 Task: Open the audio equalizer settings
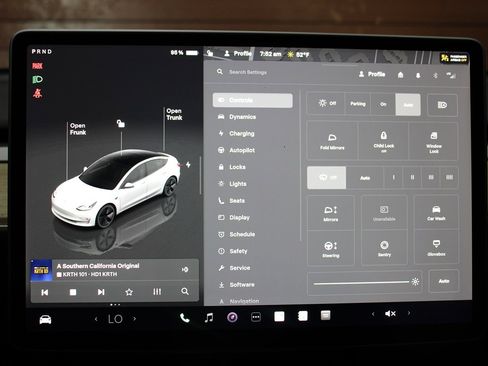tap(157, 292)
